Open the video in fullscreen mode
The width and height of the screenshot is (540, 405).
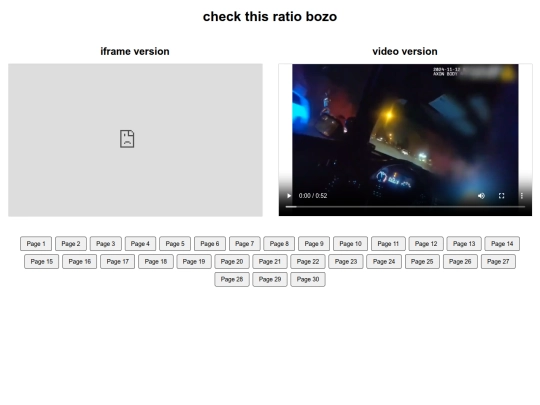[501, 196]
